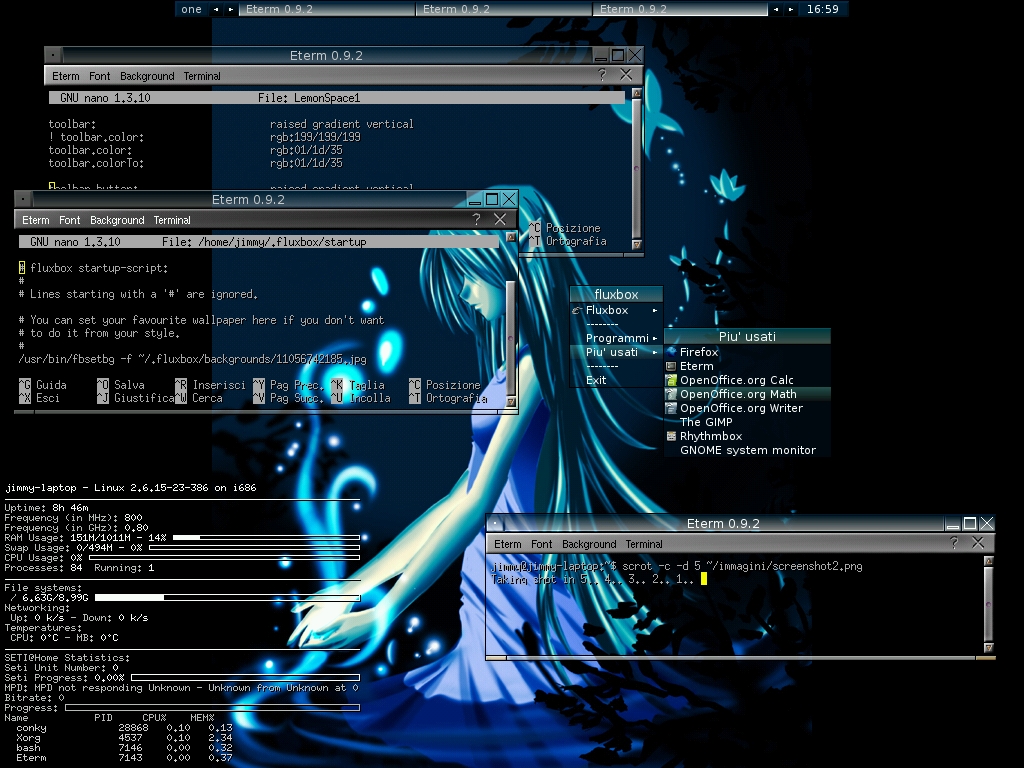Viewport: 1024px width, 768px height.
Task: Launch The GIMP from Piu' usati menu
Action: click(x=747, y=423)
